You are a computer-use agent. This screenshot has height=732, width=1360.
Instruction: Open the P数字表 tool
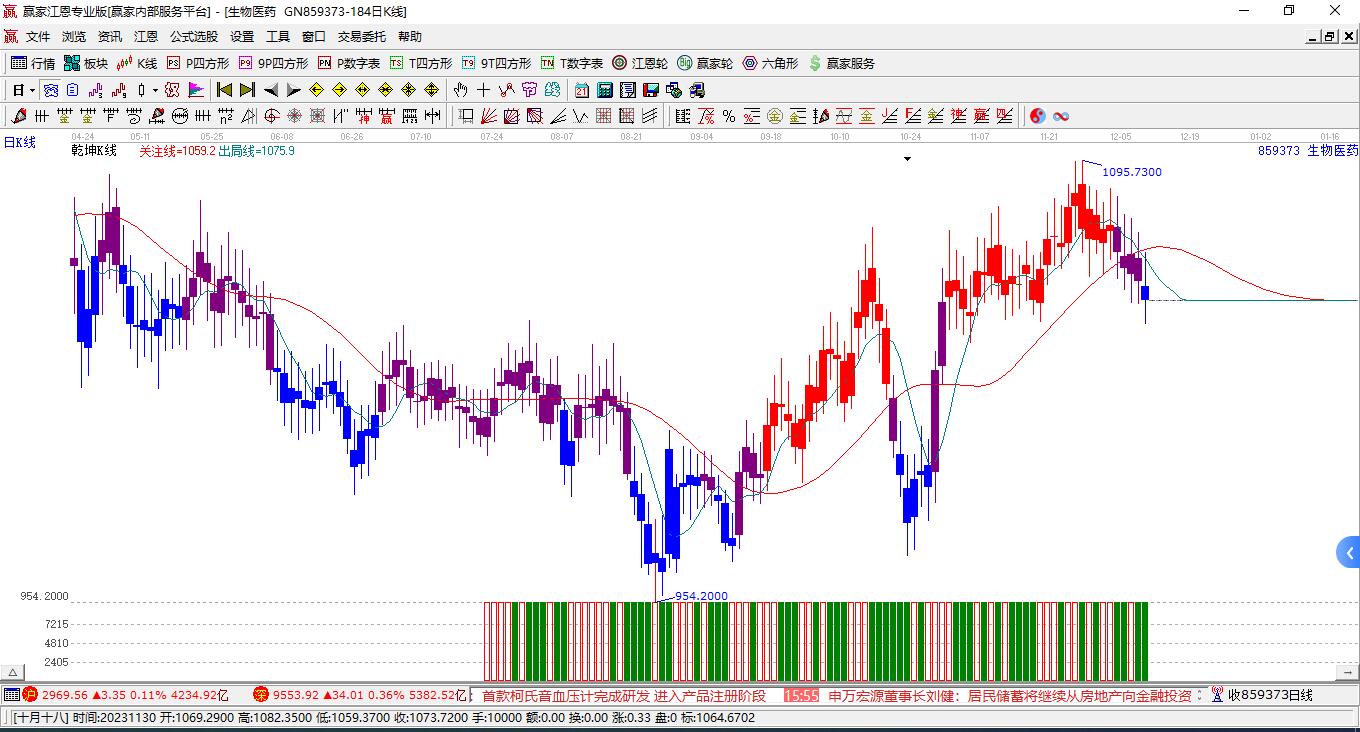pyautogui.click(x=349, y=63)
